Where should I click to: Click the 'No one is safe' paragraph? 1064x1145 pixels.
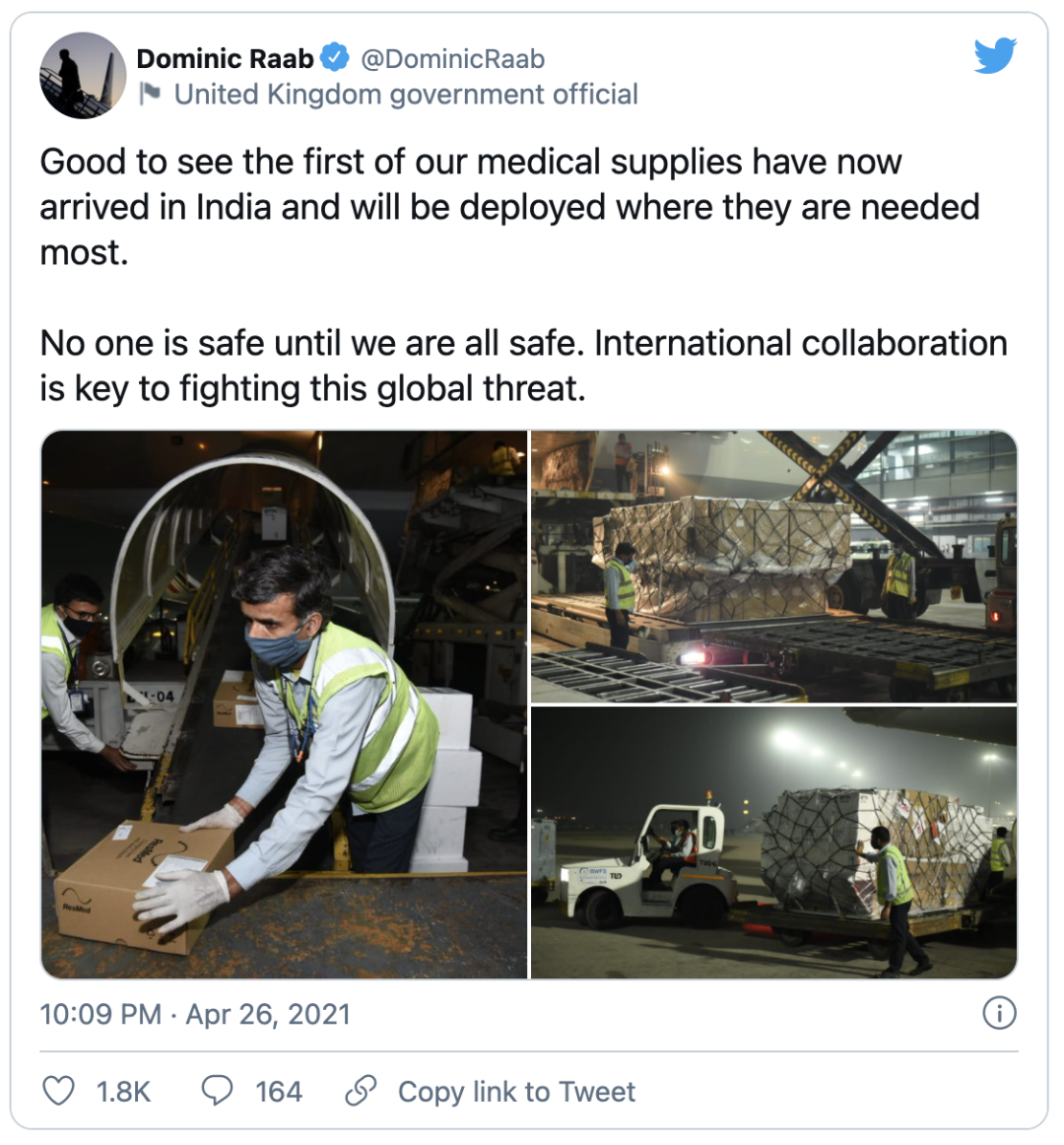(x=523, y=366)
